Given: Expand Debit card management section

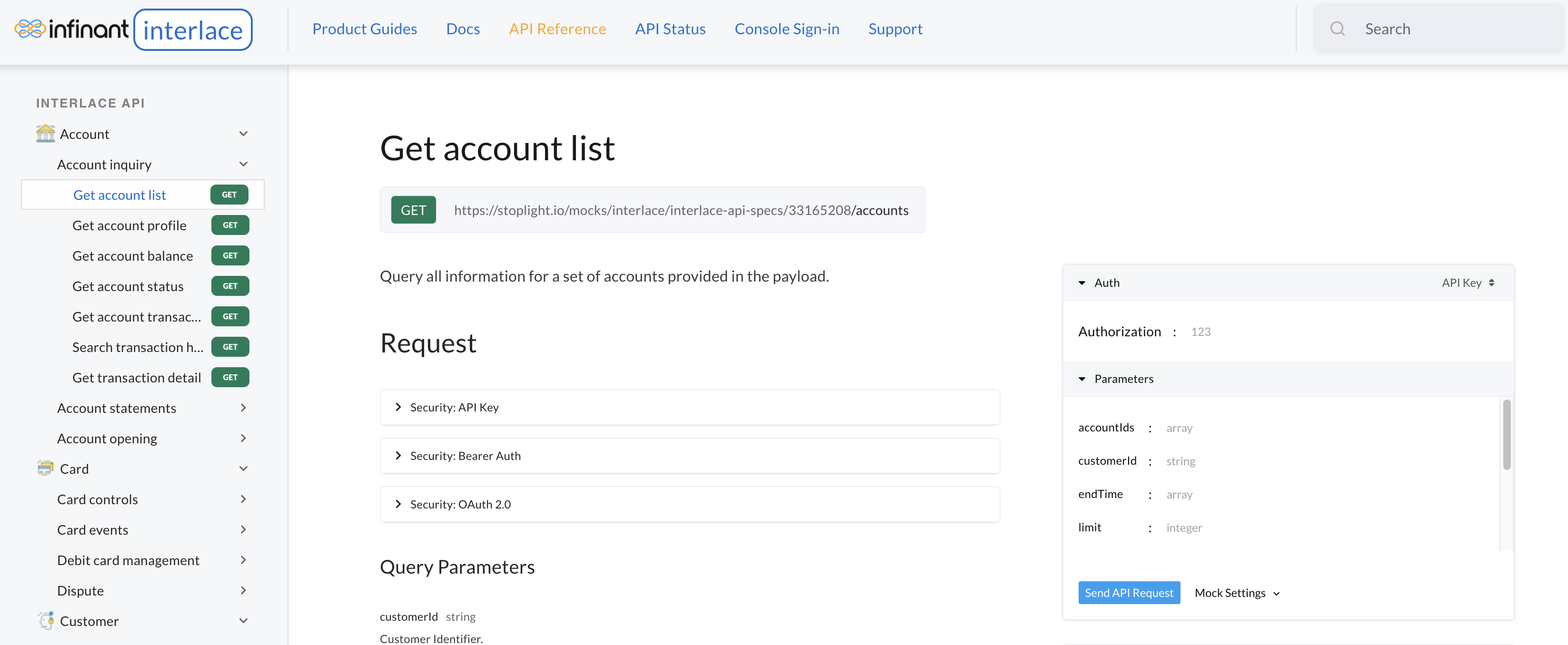Looking at the screenshot, I should tap(243, 560).
